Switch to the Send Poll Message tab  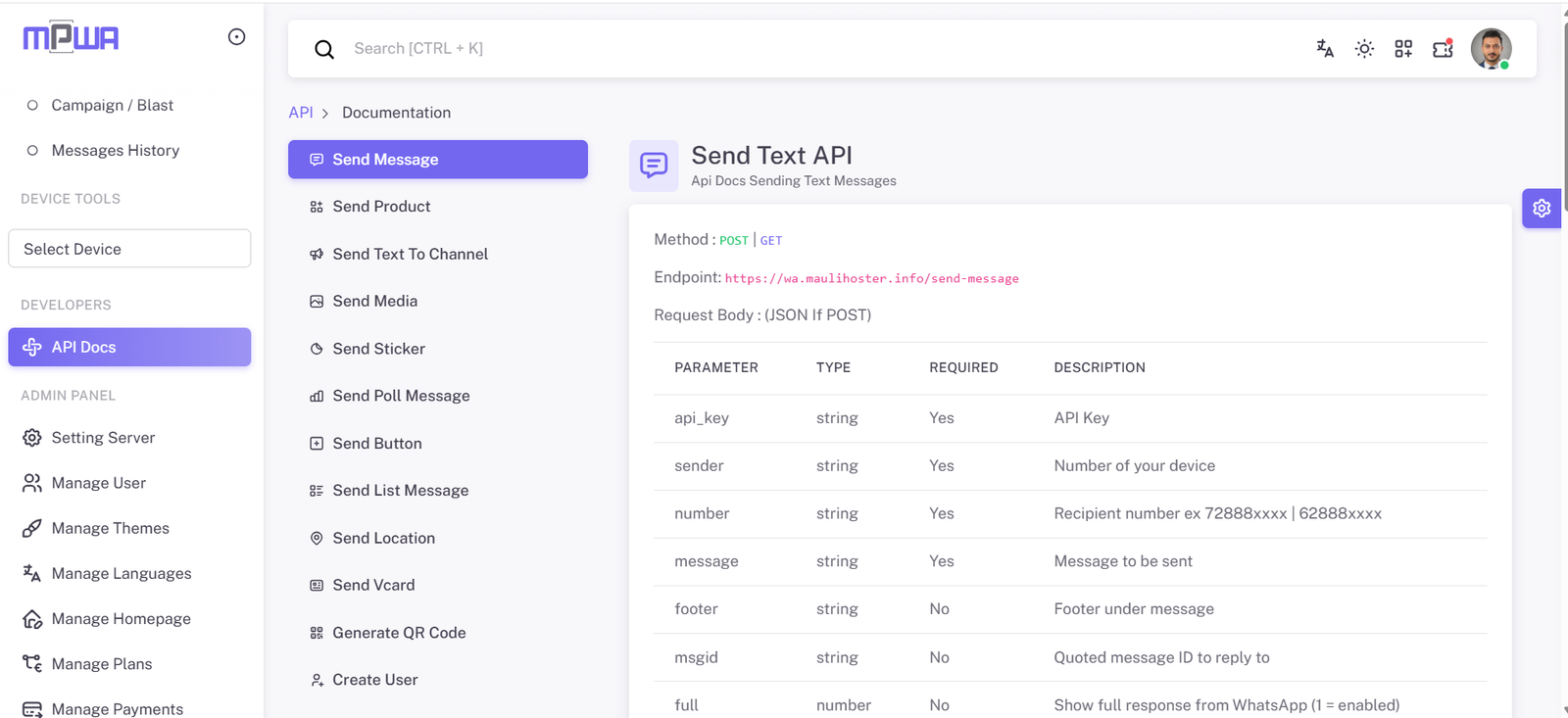[401, 396]
